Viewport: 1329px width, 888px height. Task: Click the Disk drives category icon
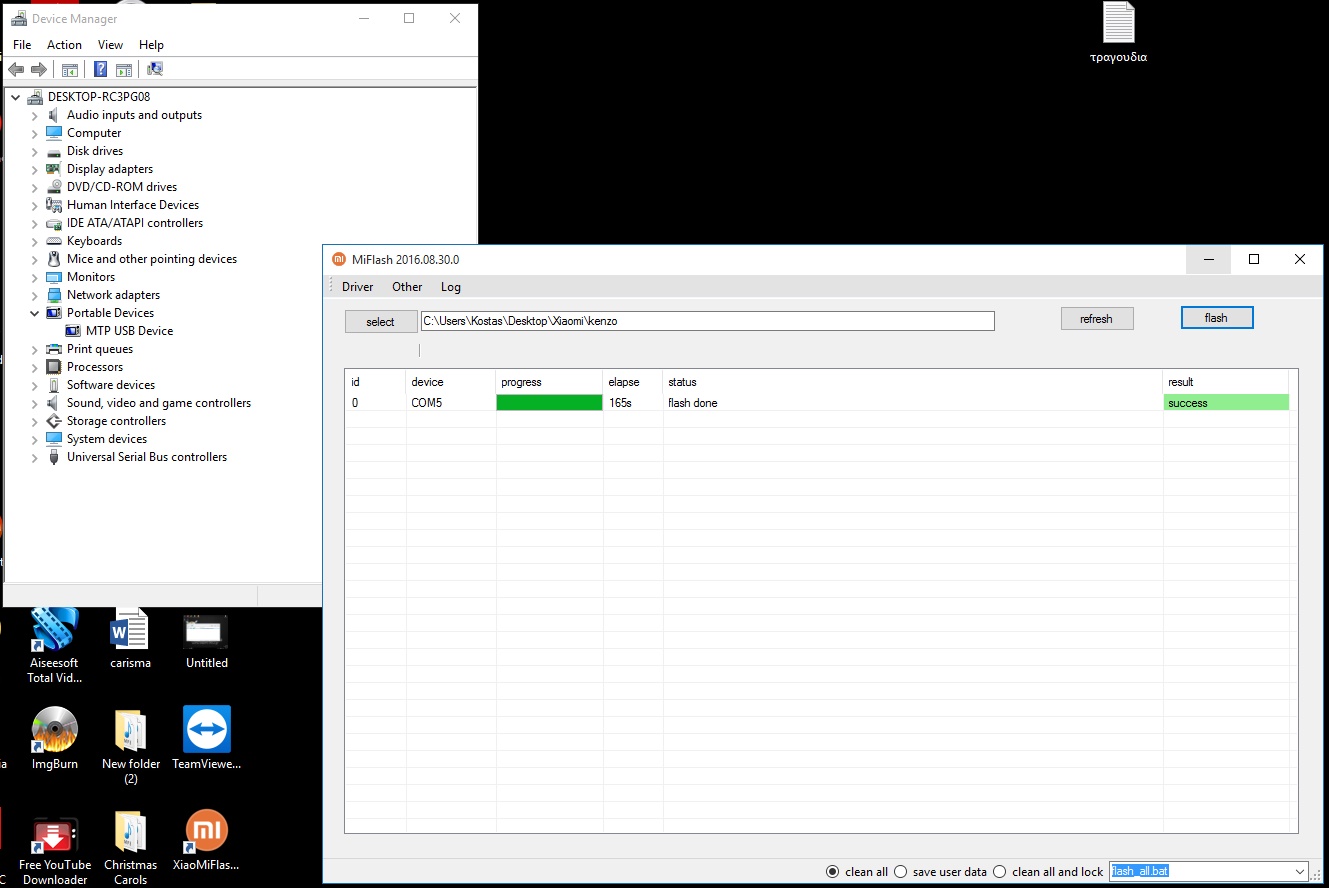click(54, 151)
